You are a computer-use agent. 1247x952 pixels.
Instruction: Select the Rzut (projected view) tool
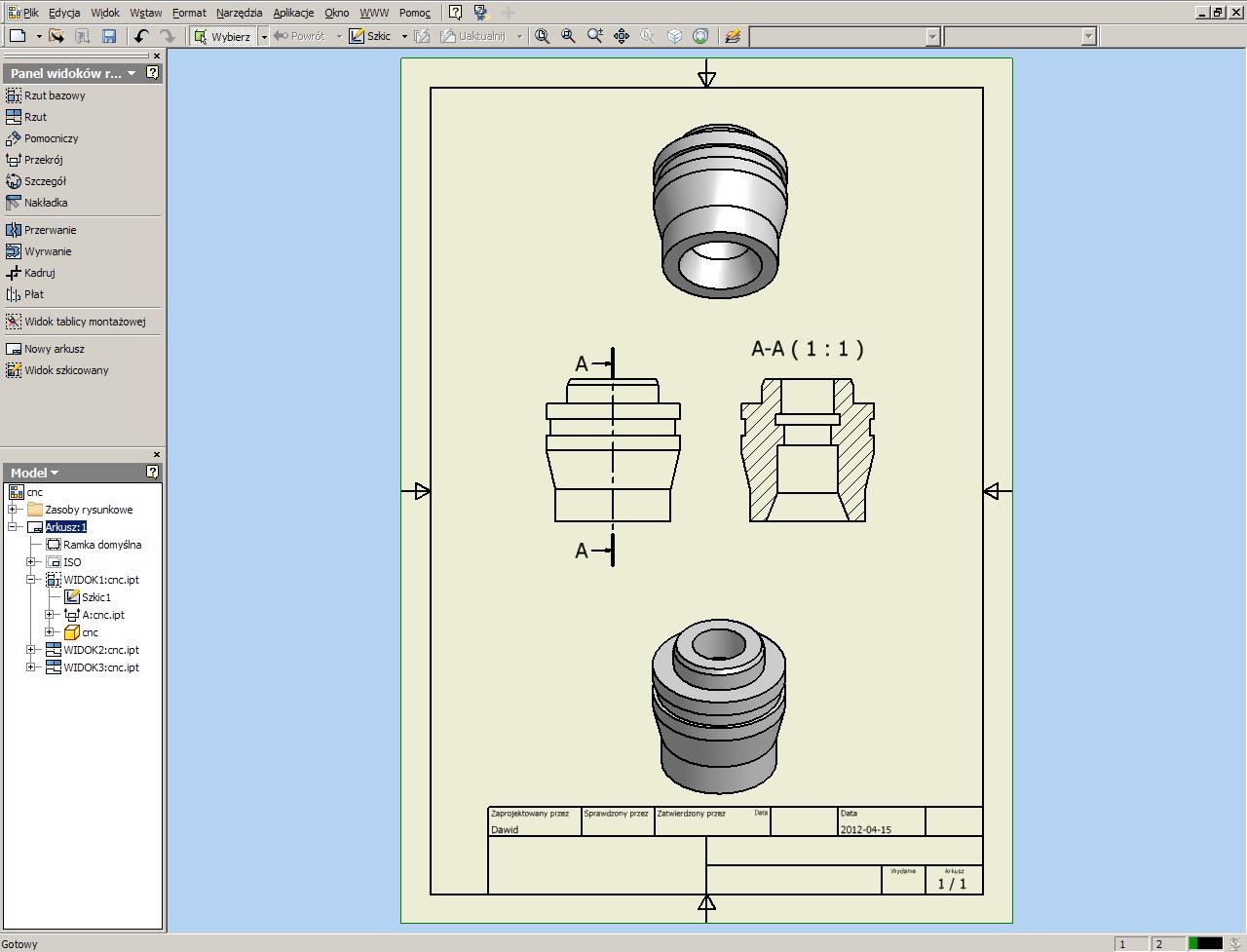pos(26,117)
